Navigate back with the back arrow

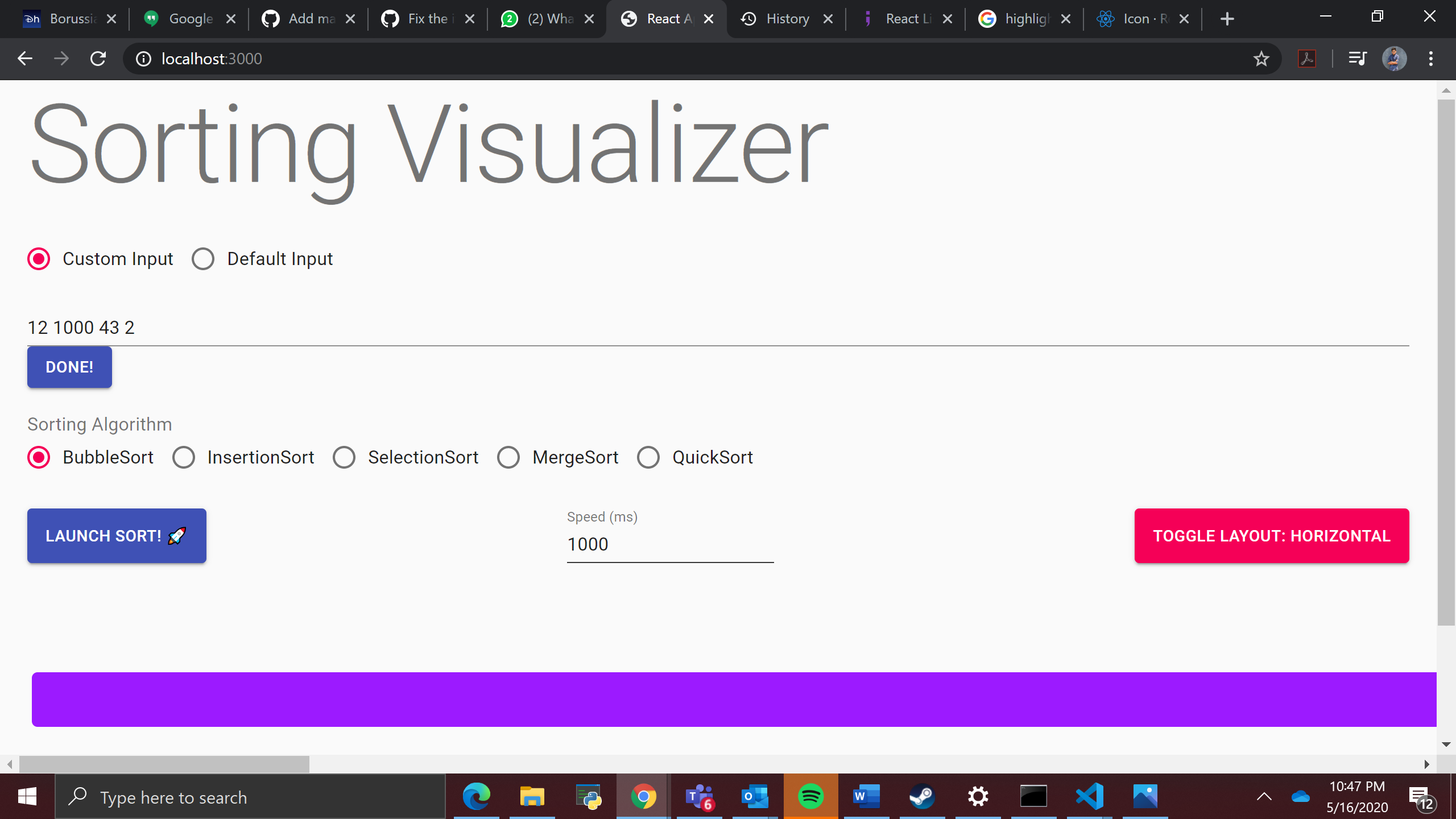(24, 58)
